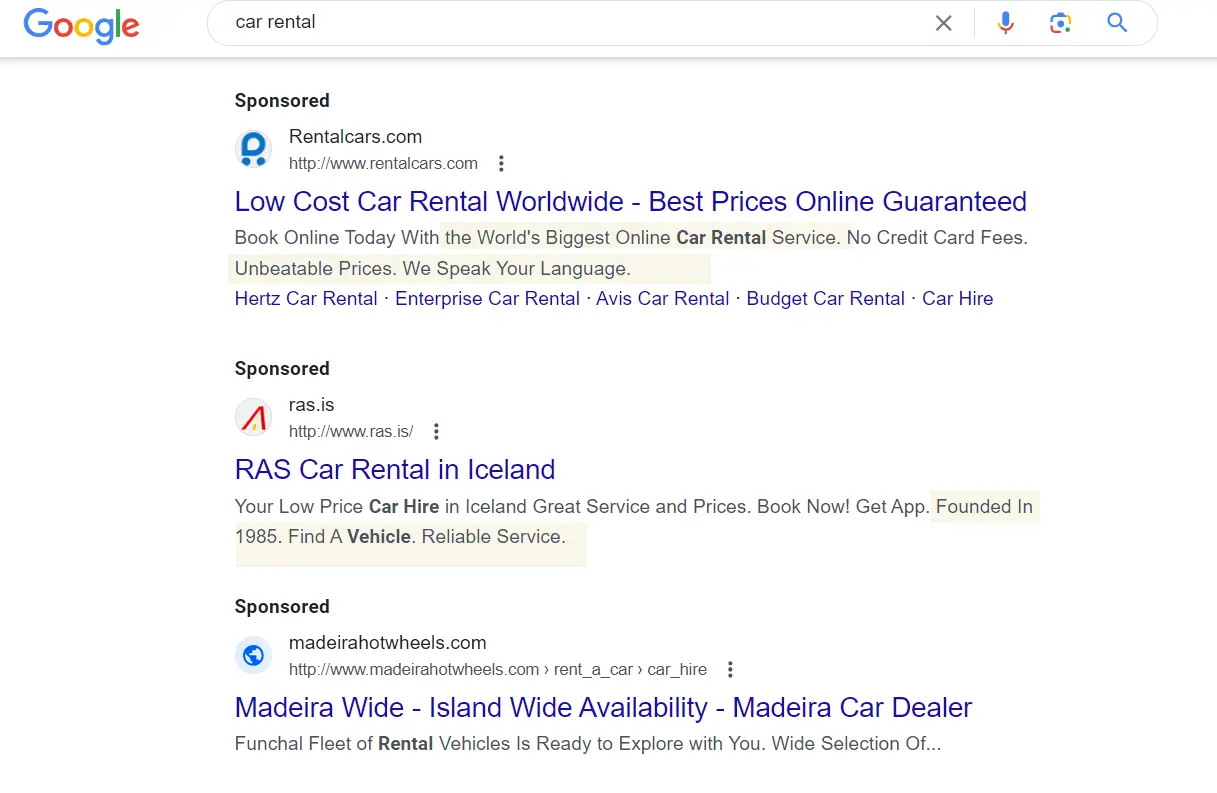Click the 'Sponsored' label above Rentalcars.com

[282, 100]
